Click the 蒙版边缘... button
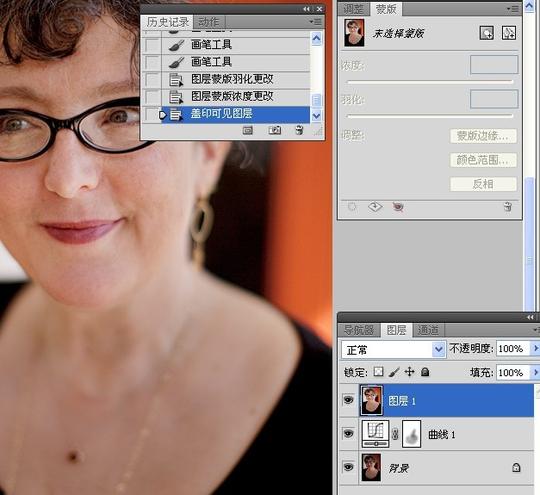The height and width of the screenshot is (495, 540). tap(483, 136)
